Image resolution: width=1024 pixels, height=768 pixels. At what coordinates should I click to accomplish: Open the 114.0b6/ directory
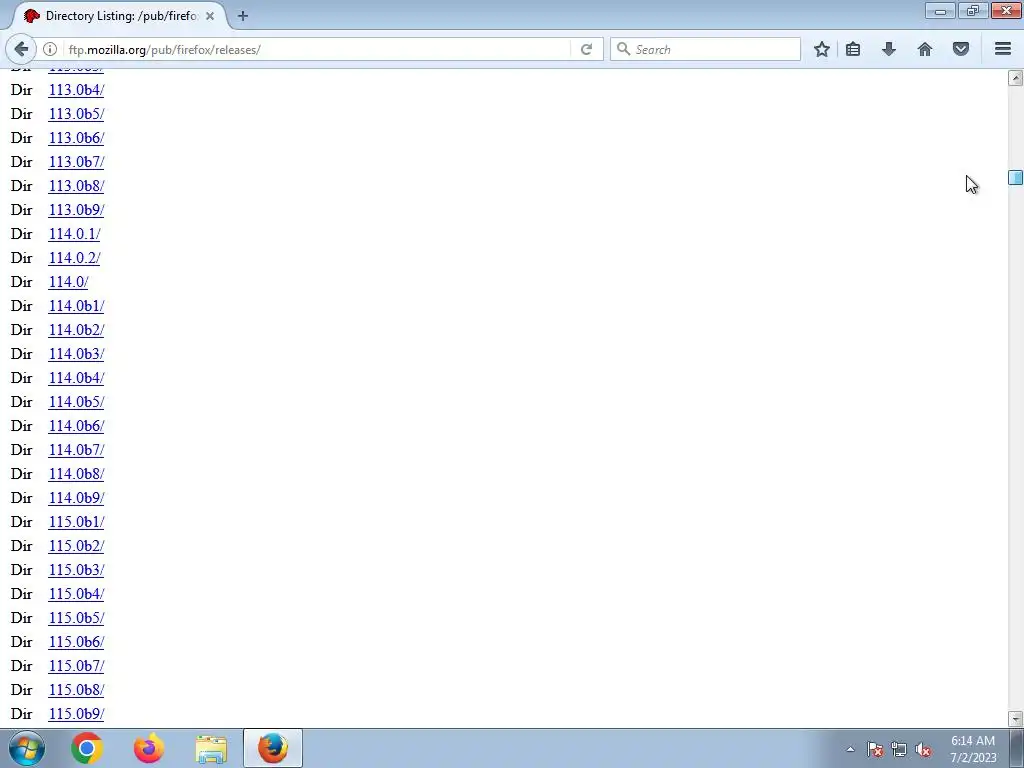tap(76, 426)
